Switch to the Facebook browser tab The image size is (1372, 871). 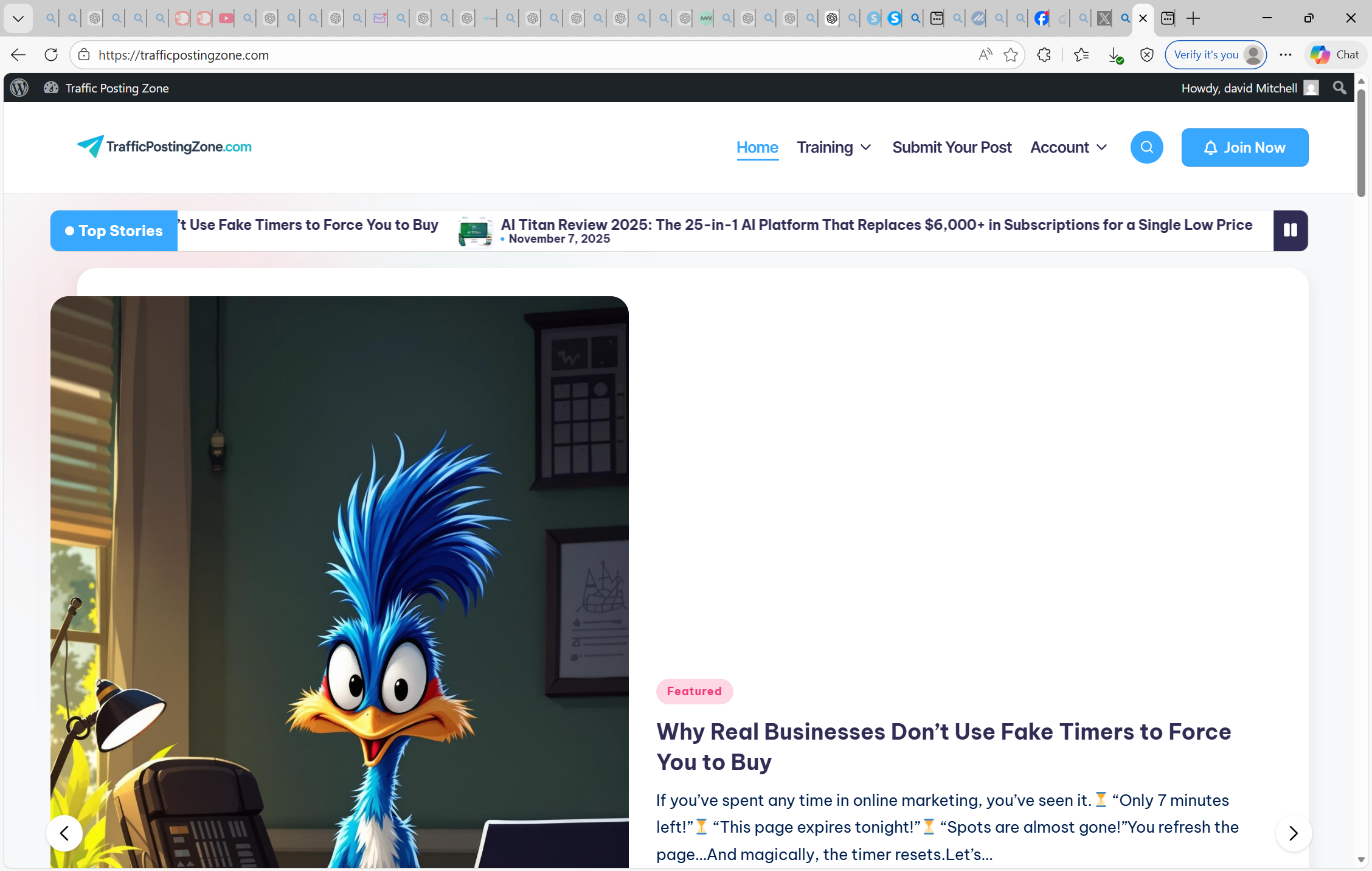pyautogui.click(x=1041, y=18)
